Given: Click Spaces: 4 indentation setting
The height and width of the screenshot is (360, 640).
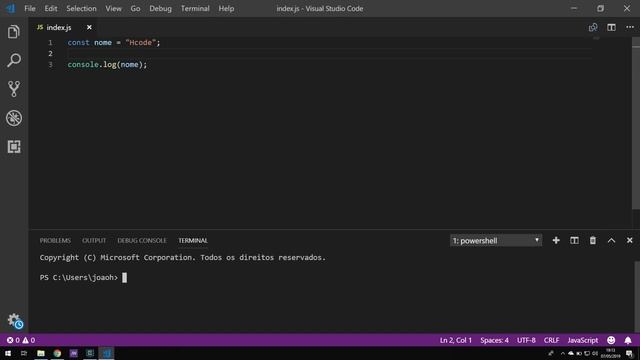Looking at the screenshot, I should (x=494, y=340).
